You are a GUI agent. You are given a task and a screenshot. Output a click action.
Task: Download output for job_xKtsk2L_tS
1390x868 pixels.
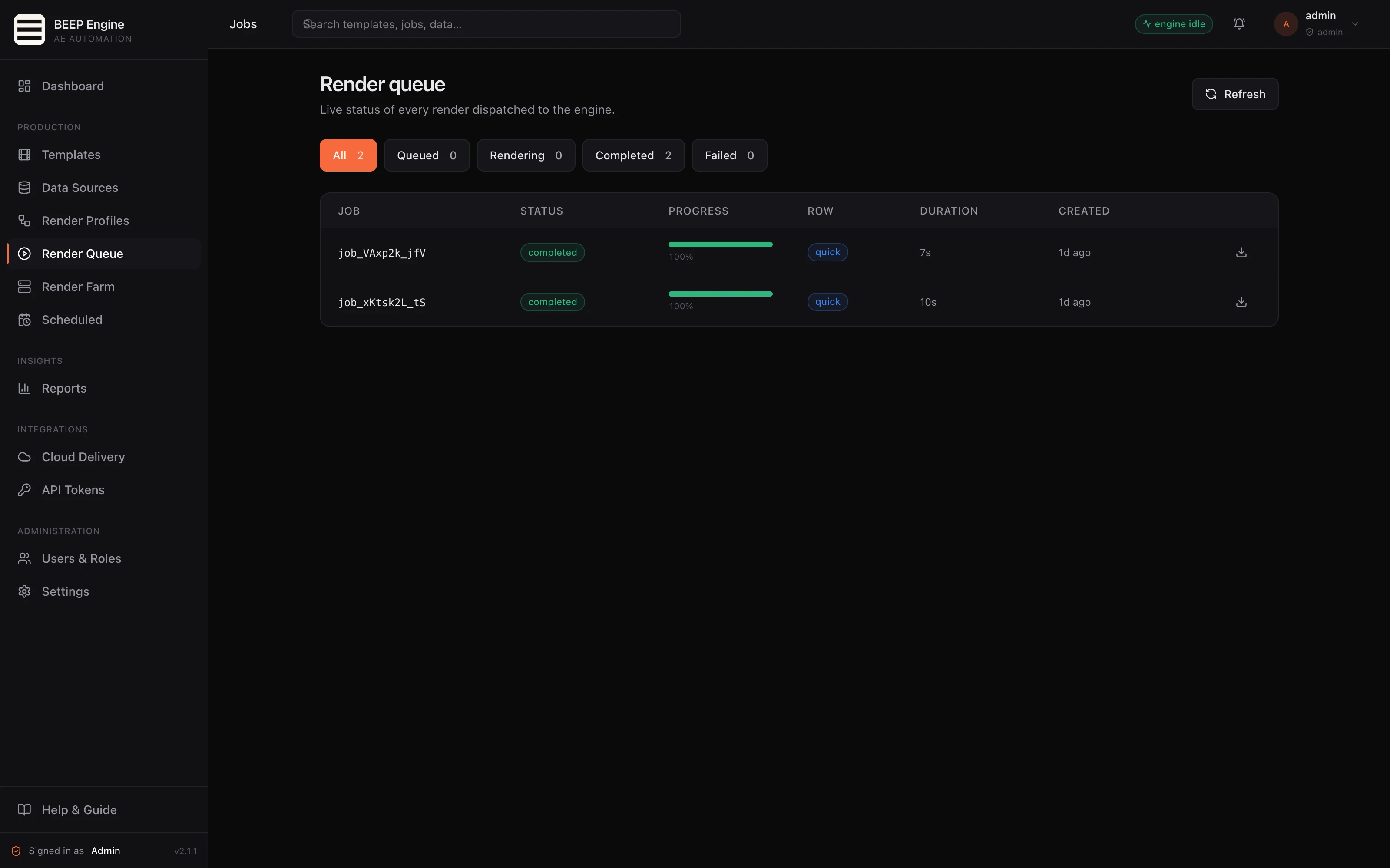[x=1241, y=302]
